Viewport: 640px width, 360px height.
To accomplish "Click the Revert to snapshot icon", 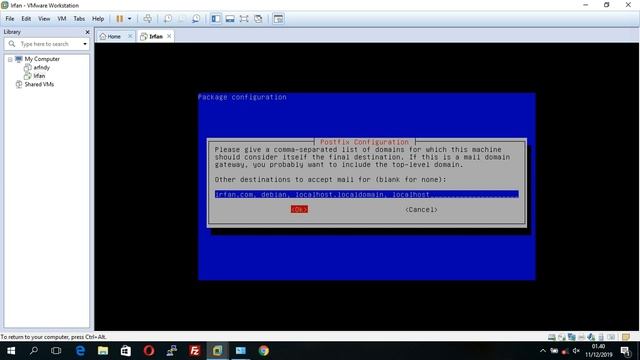I will tap(182, 19).
